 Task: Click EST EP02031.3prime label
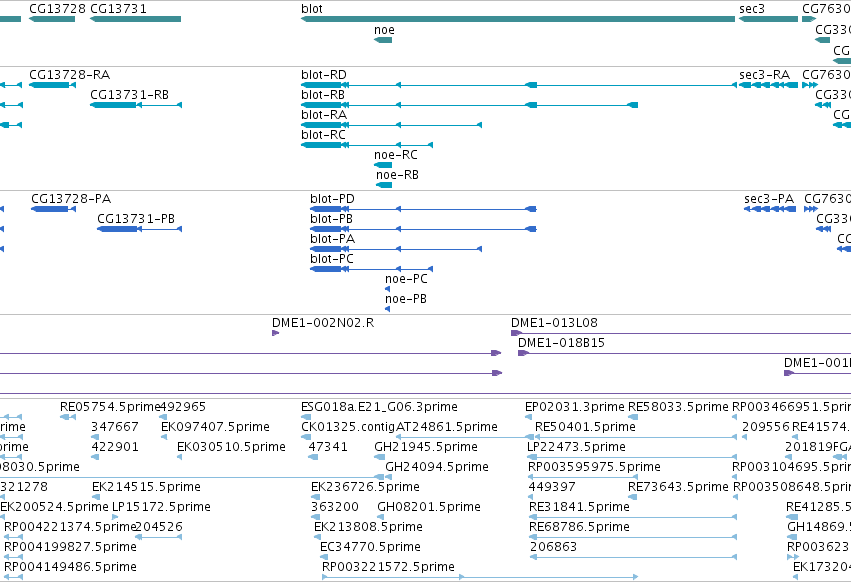(x=574, y=407)
